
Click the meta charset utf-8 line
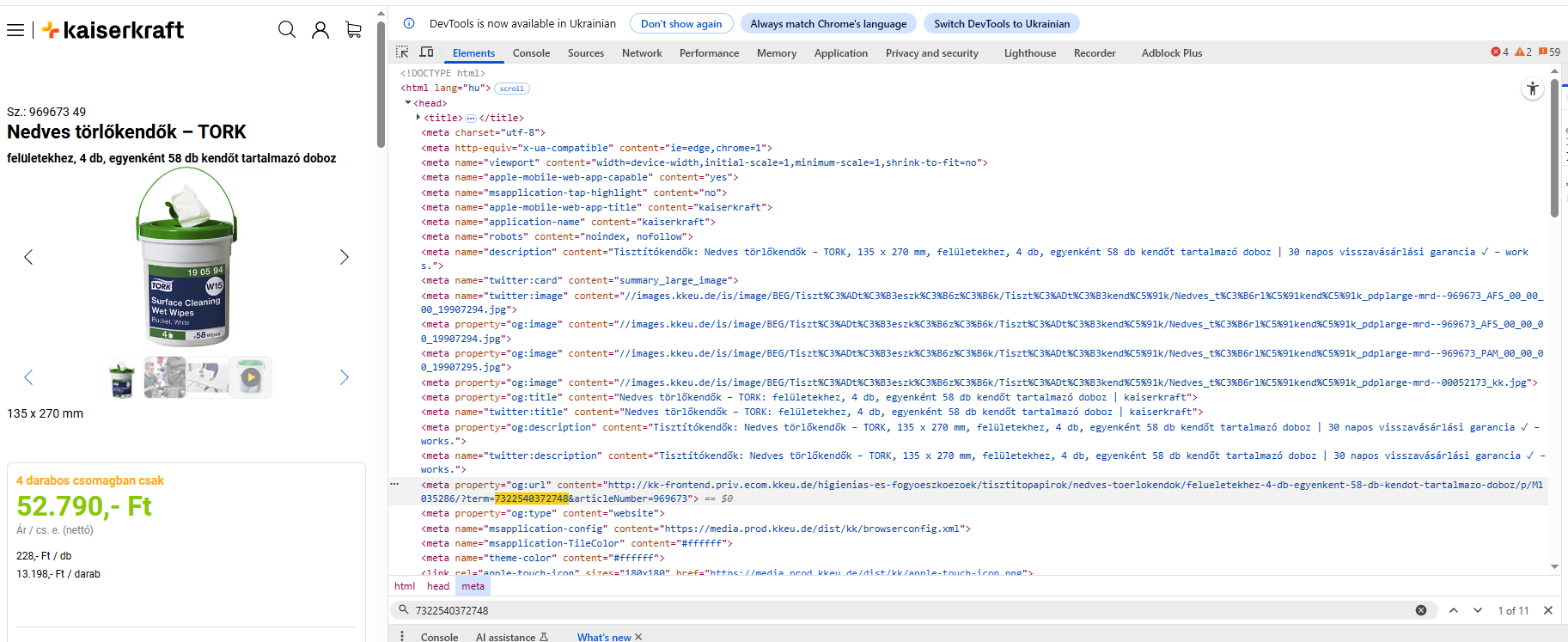coord(484,132)
